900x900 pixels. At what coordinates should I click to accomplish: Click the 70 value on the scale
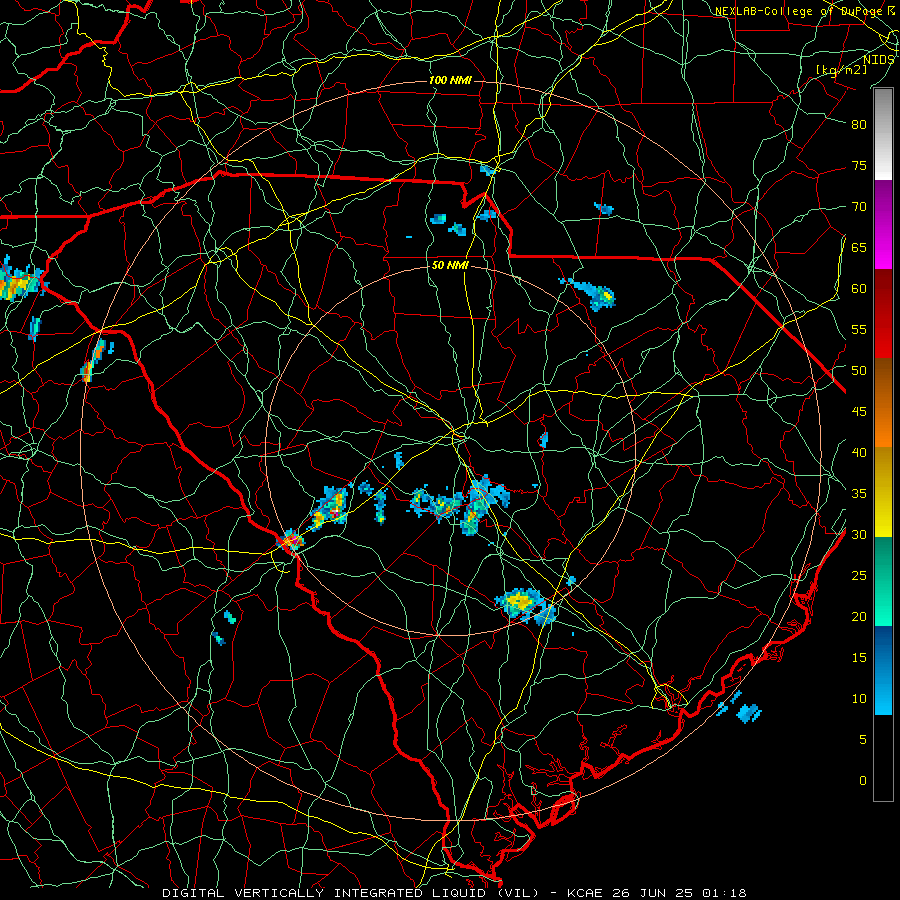point(859,207)
